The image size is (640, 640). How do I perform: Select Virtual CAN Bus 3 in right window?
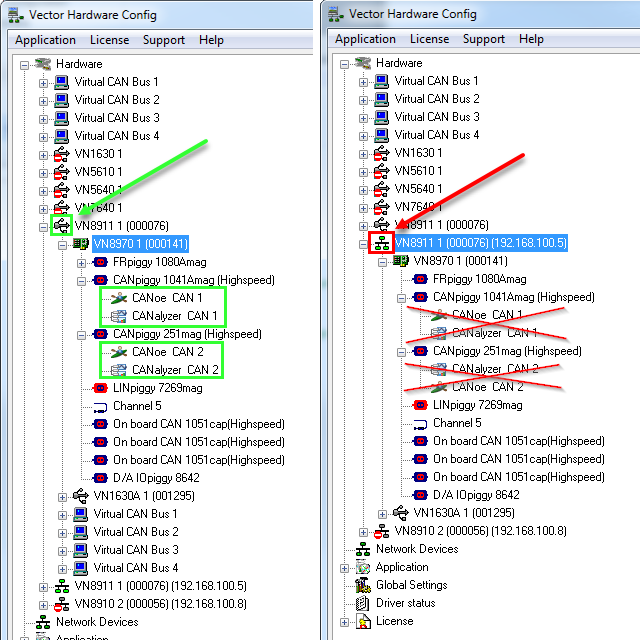point(436,117)
